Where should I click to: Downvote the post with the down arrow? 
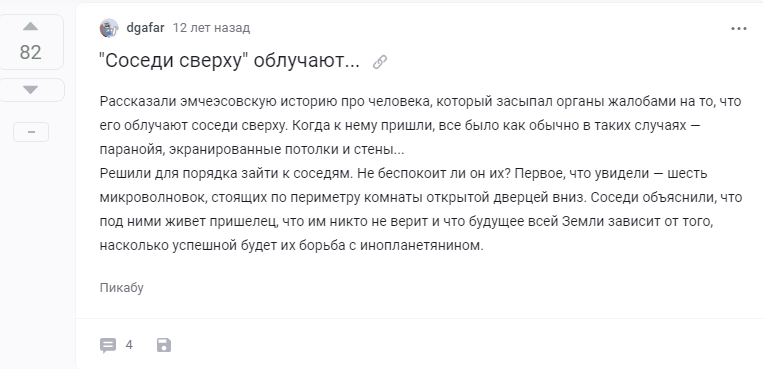(30, 90)
